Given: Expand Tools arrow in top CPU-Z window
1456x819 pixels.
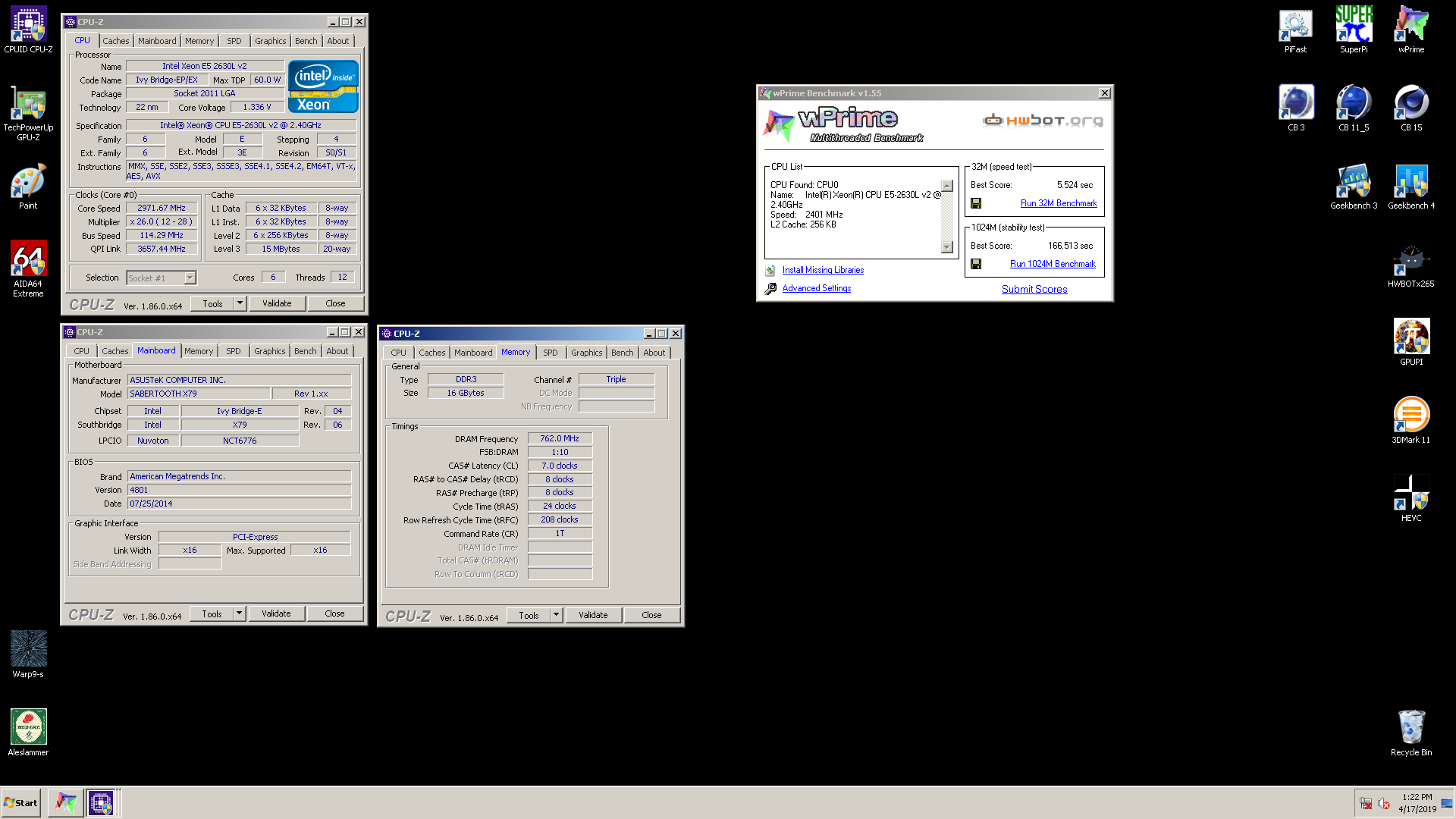Looking at the screenshot, I should [240, 303].
